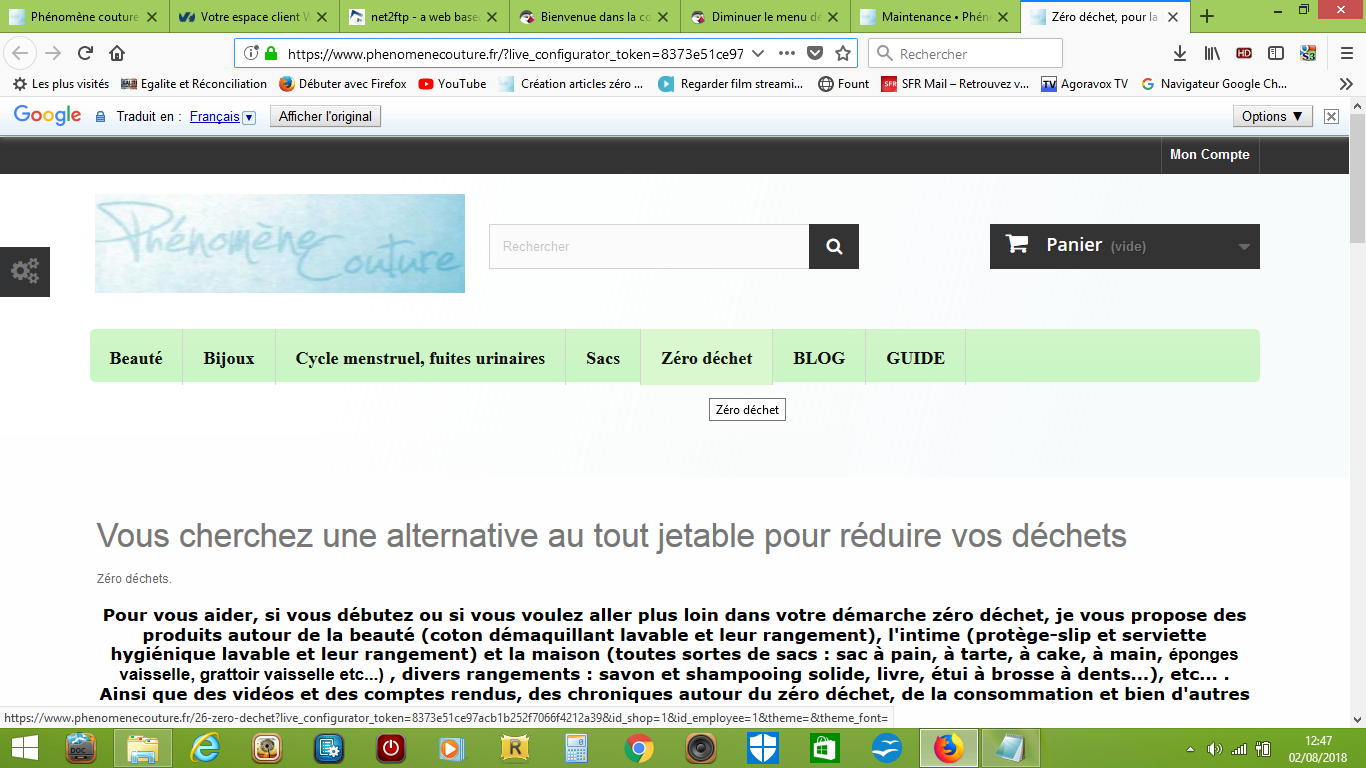Click Afficher l'original button
The height and width of the screenshot is (768, 1366).
(x=325, y=117)
